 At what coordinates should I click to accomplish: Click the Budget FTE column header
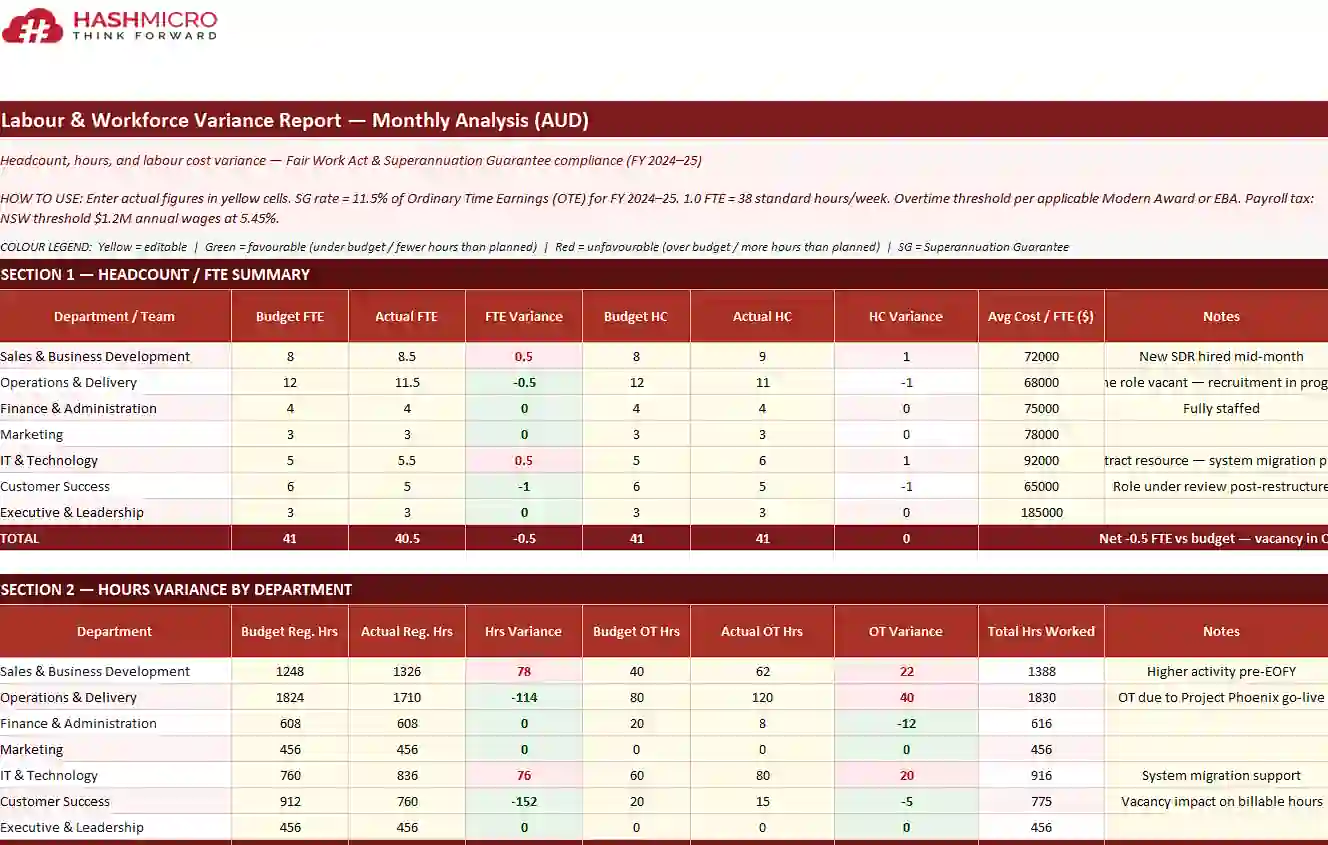pos(290,317)
